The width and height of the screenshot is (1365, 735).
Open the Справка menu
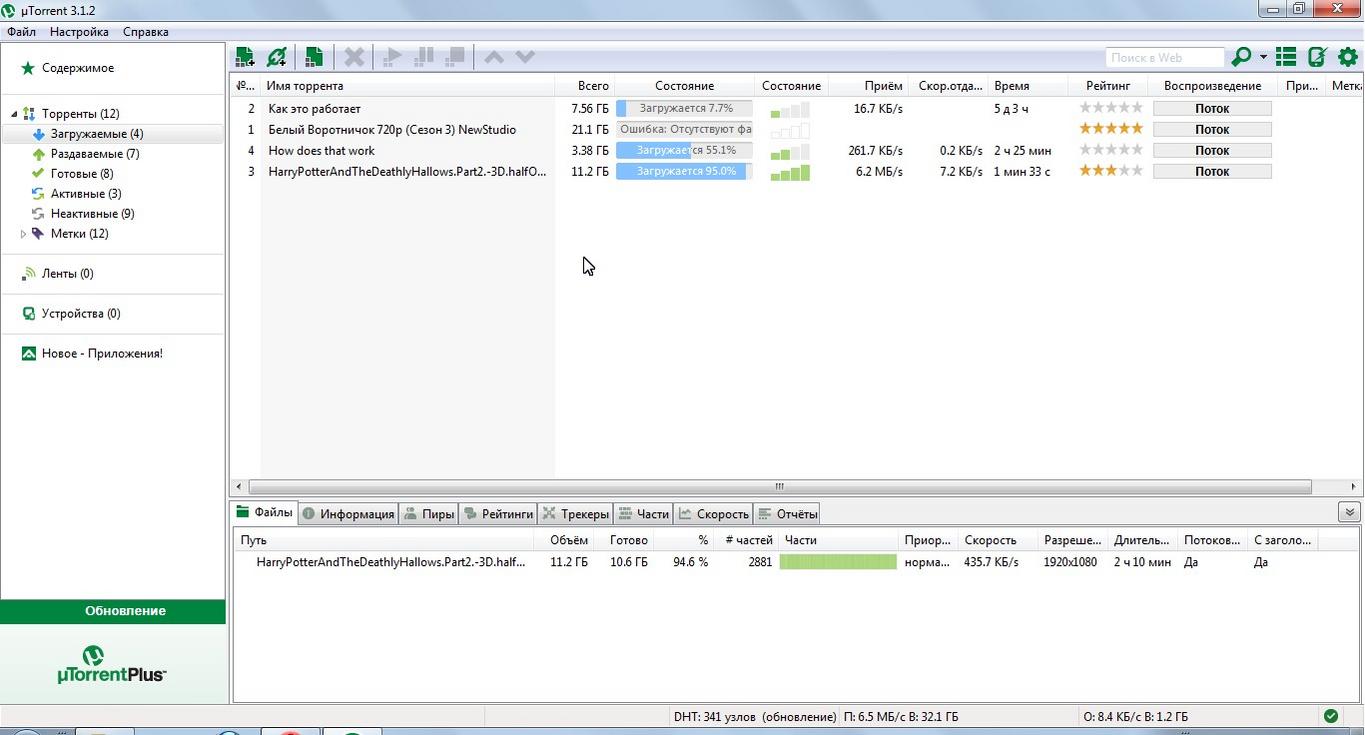tap(146, 31)
